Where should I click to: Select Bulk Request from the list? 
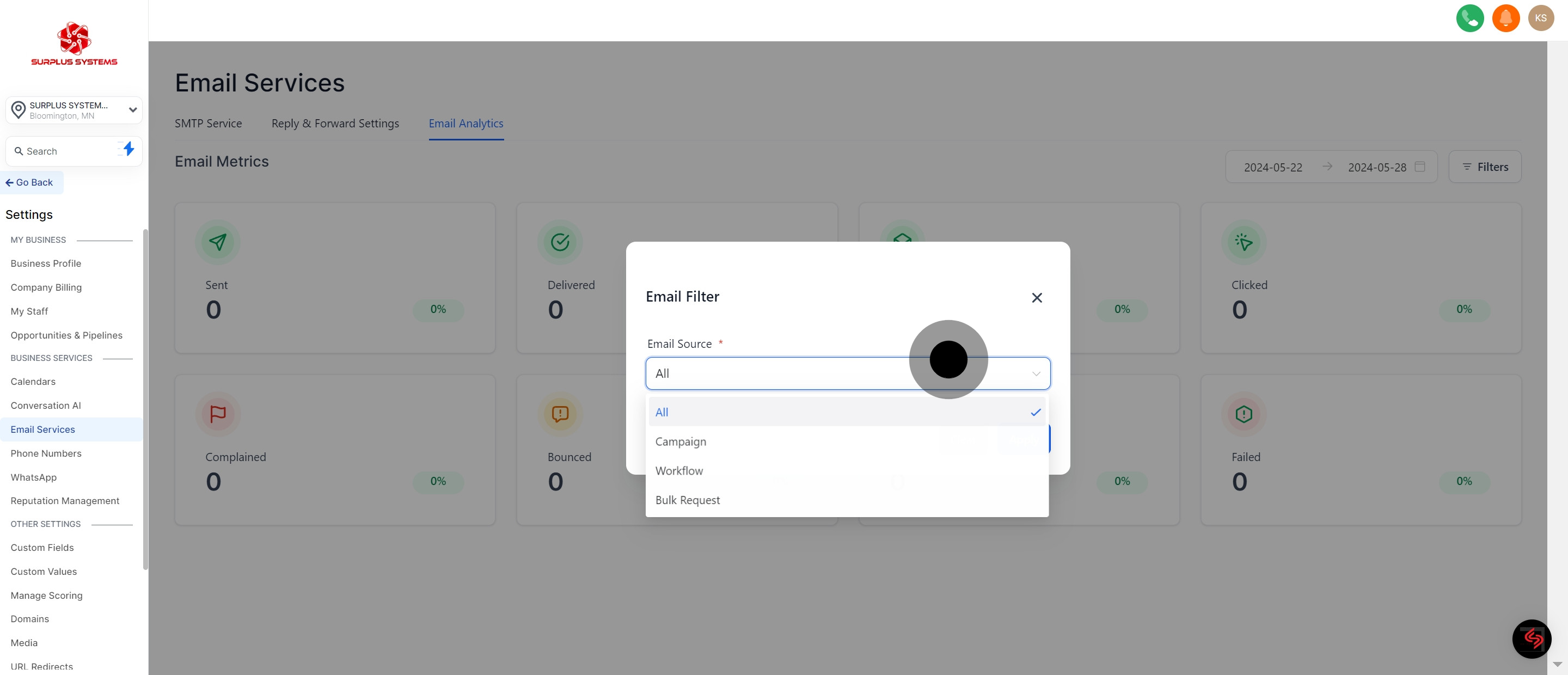point(687,500)
